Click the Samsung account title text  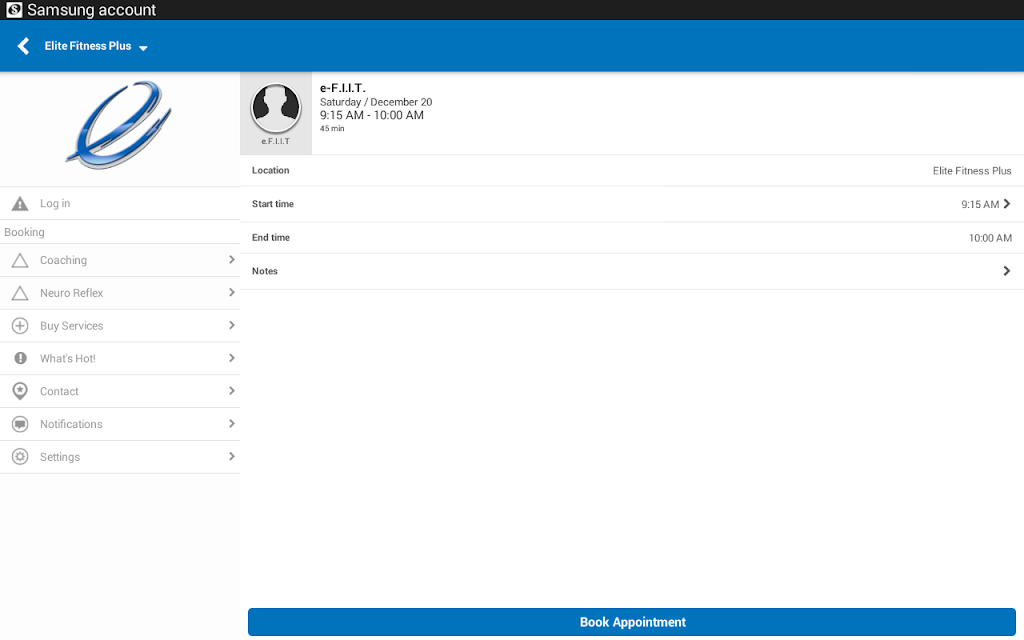point(91,10)
